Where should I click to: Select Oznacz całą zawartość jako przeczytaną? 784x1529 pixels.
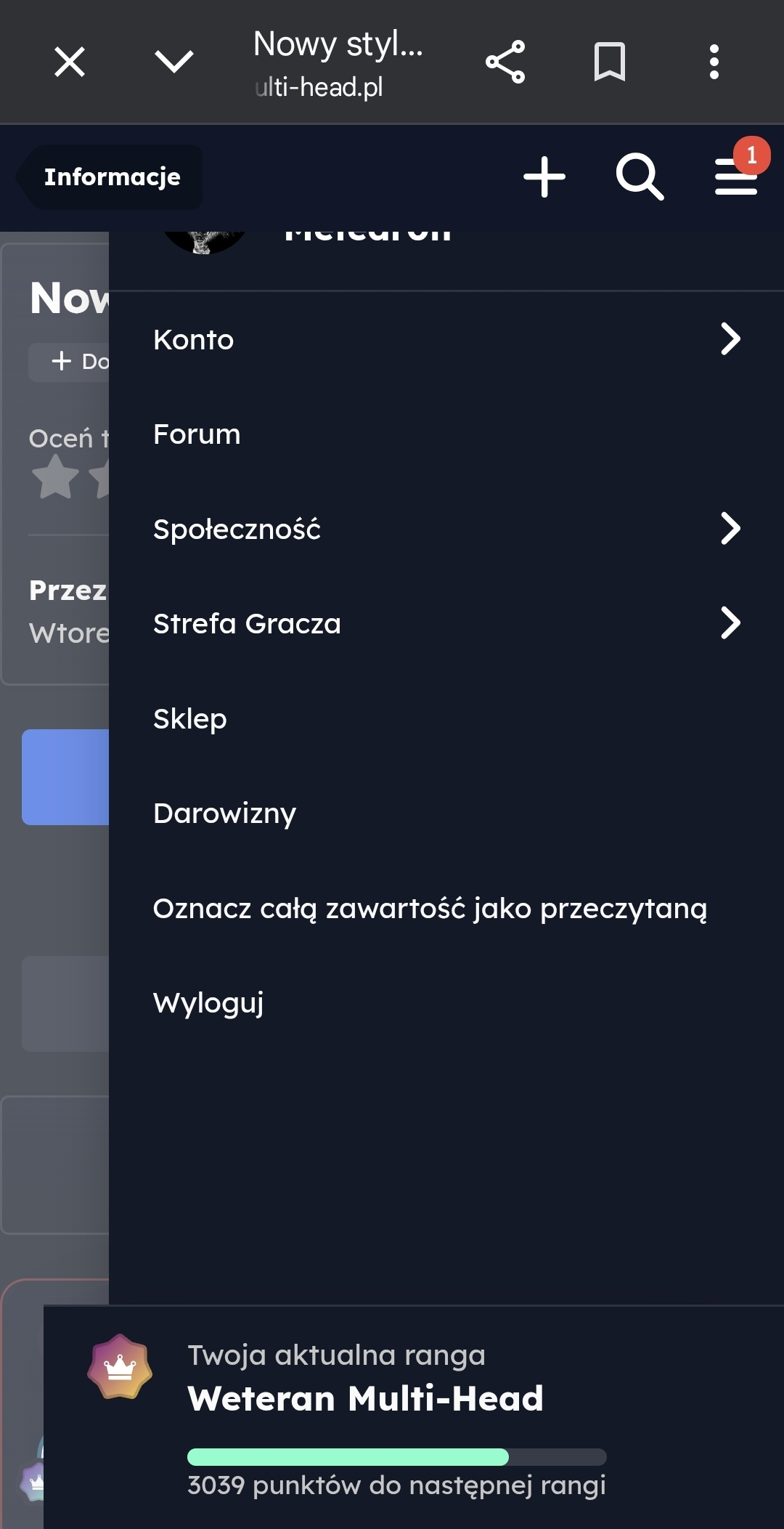click(430, 909)
